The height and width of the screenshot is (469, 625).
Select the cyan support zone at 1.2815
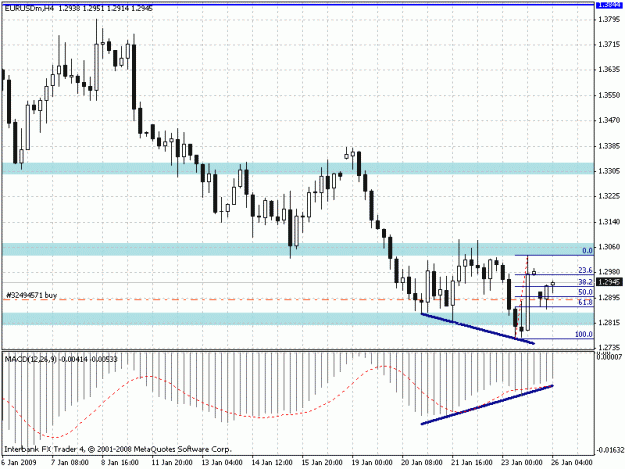(298, 319)
